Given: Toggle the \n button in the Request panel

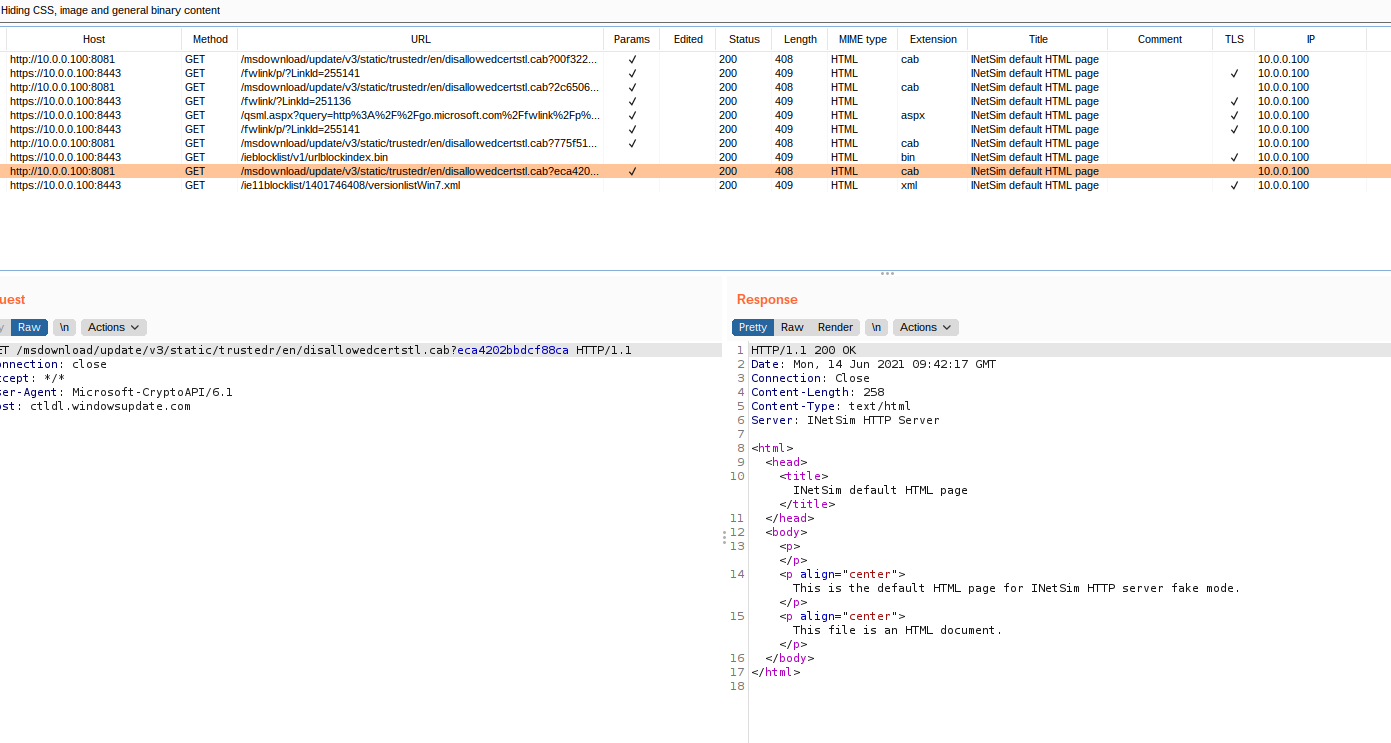Looking at the screenshot, I should pos(64,327).
